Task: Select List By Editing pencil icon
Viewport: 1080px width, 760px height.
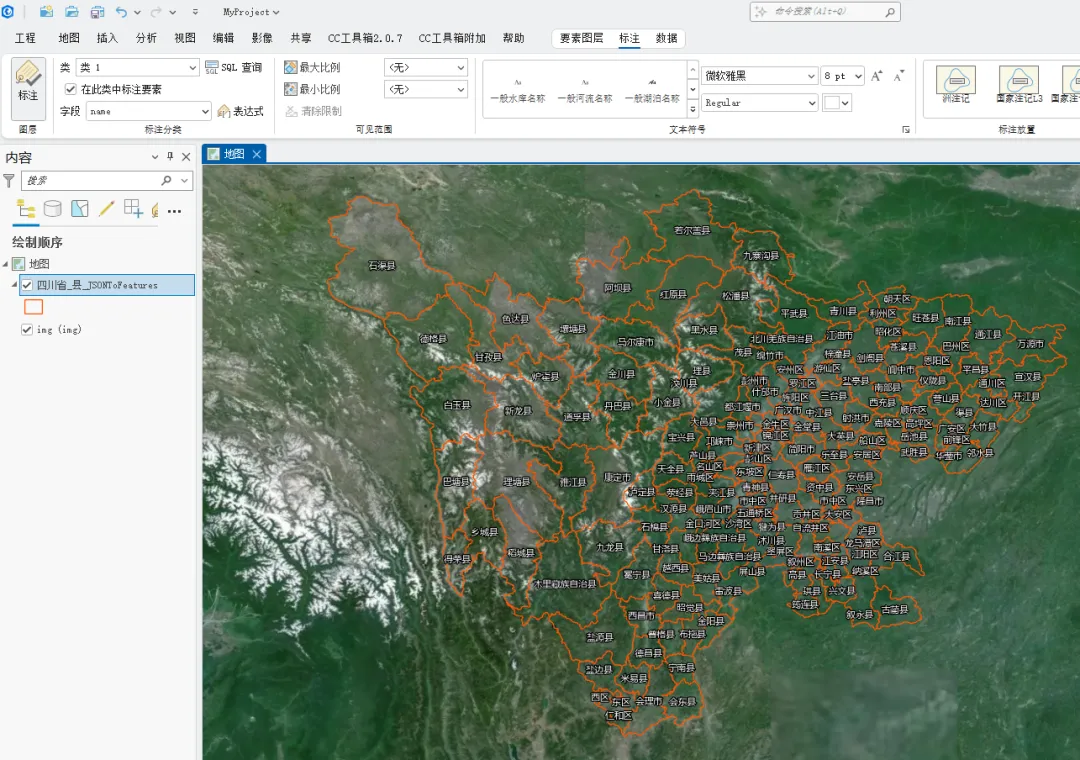Action: click(106, 209)
